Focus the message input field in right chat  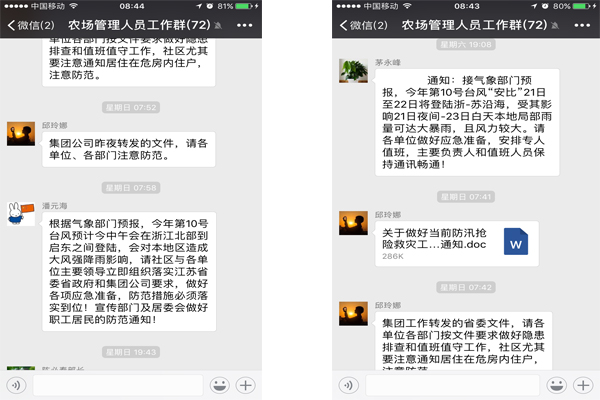coord(452,385)
